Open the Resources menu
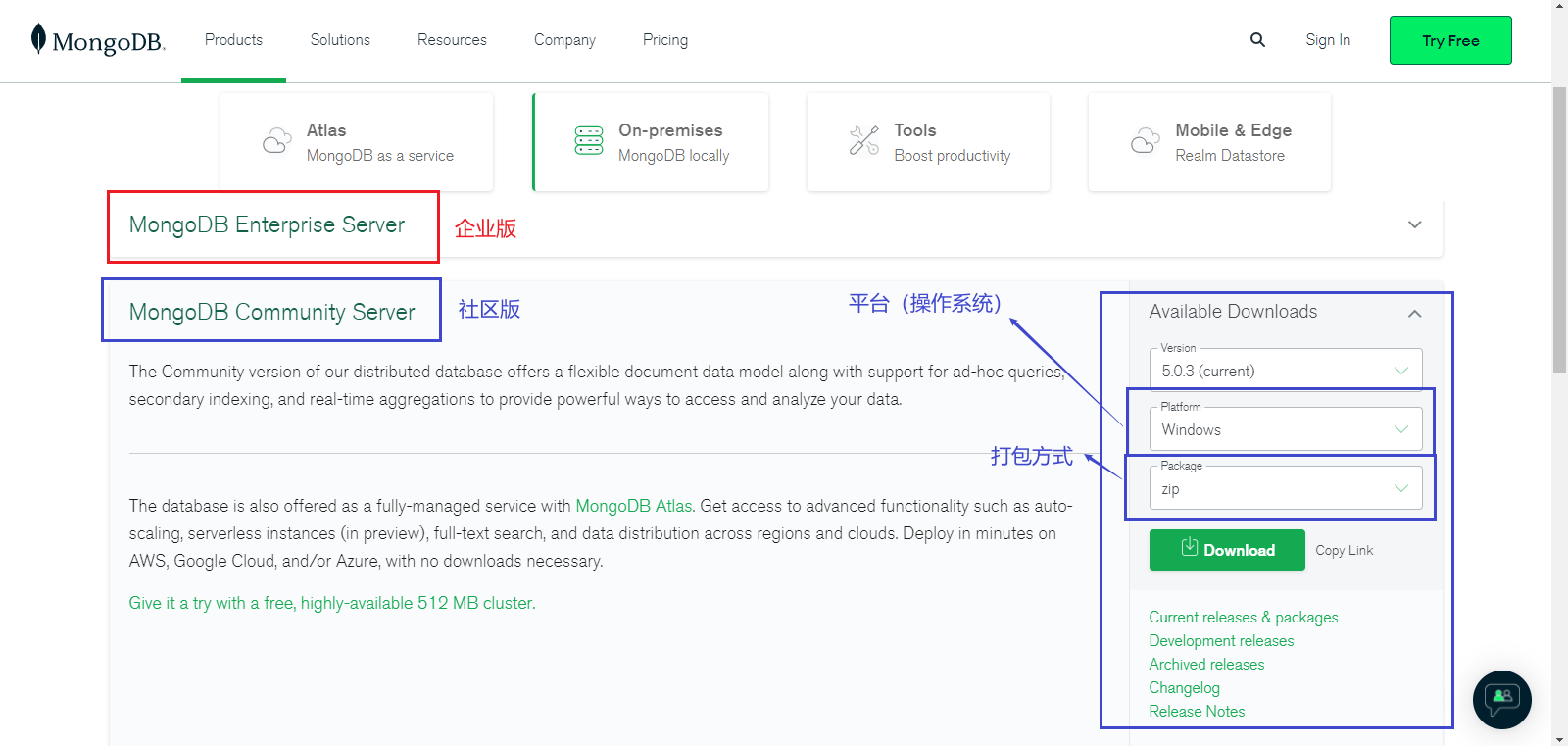The image size is (1568, 746). (x=452, y=40)
